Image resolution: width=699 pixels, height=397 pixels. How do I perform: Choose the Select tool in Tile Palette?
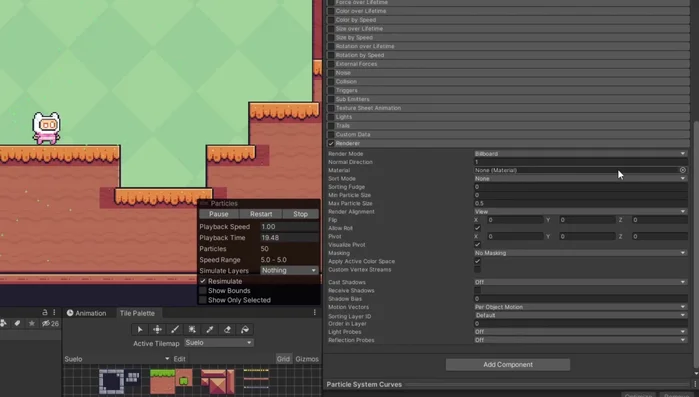(x=140, y=330)
